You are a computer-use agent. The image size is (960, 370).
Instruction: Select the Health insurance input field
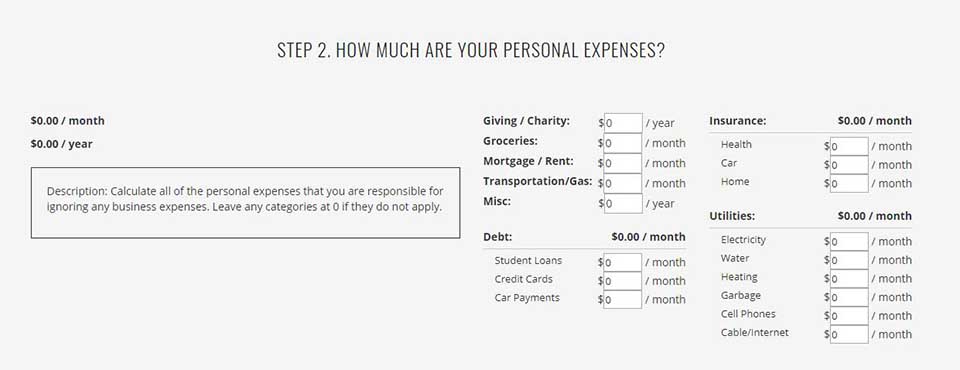point(849,146)
